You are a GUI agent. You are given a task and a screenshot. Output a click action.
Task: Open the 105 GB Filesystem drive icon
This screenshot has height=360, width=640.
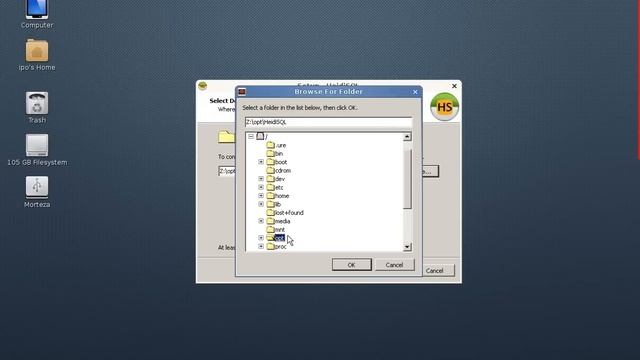coord(37,145)
